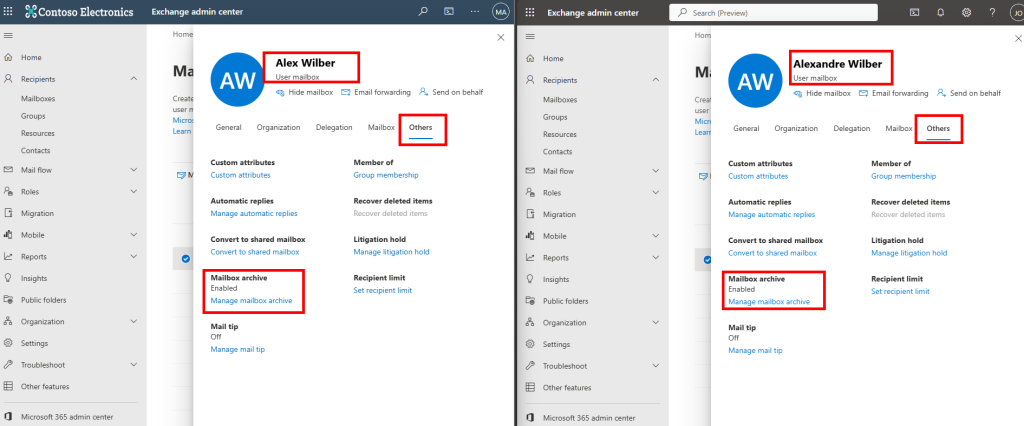Uncheck the selected mailbox row in Contoso window

click(x=185, y=259)
